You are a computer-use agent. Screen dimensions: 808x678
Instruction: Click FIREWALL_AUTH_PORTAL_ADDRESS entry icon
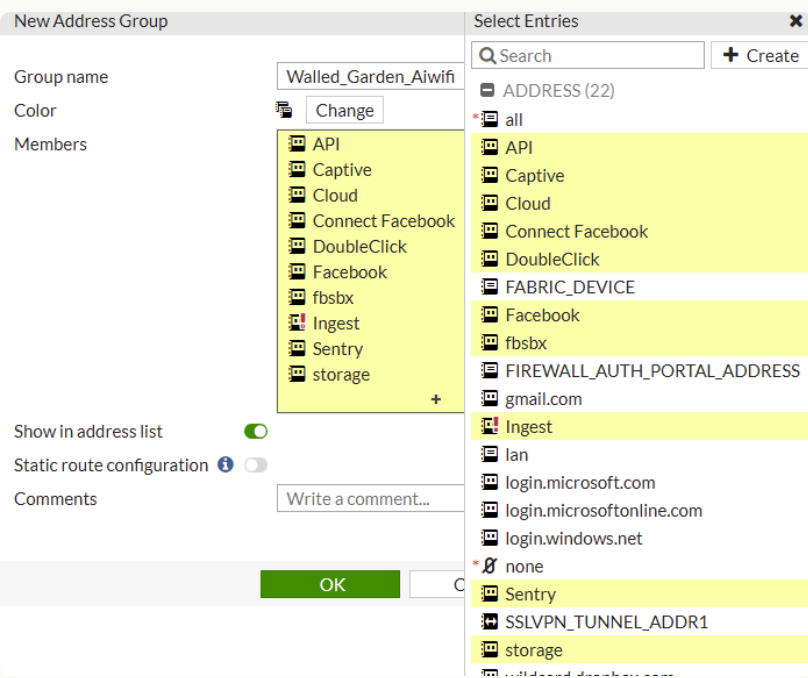(x=490, y=370)
